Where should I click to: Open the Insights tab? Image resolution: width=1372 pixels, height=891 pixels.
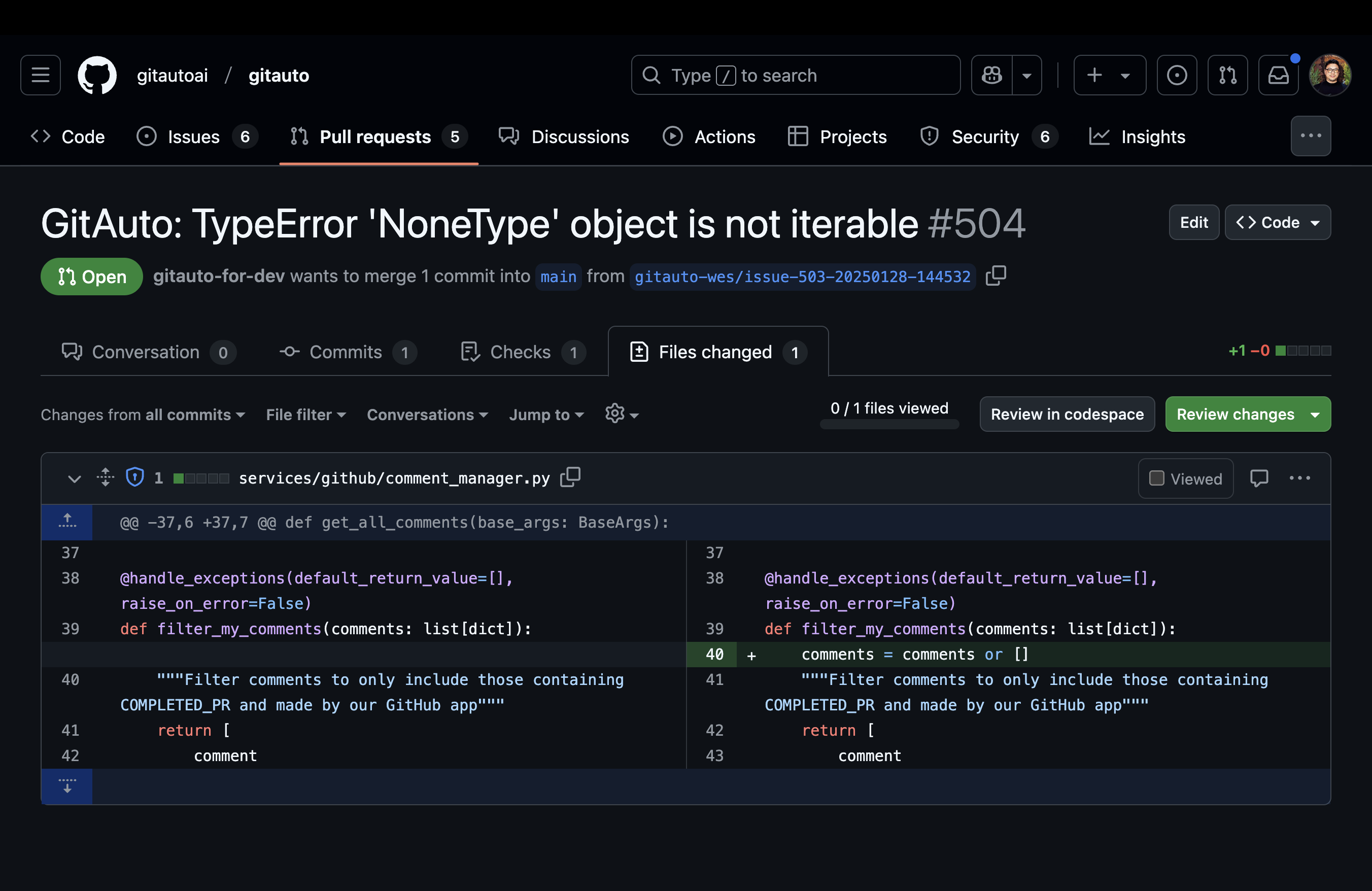click(x=1137, y=136)
